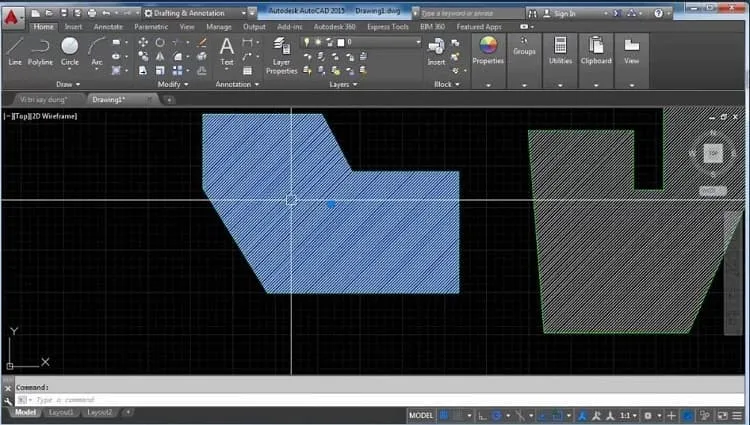
Task: Select the Polyline tool
Action: (x=40, y=52)
